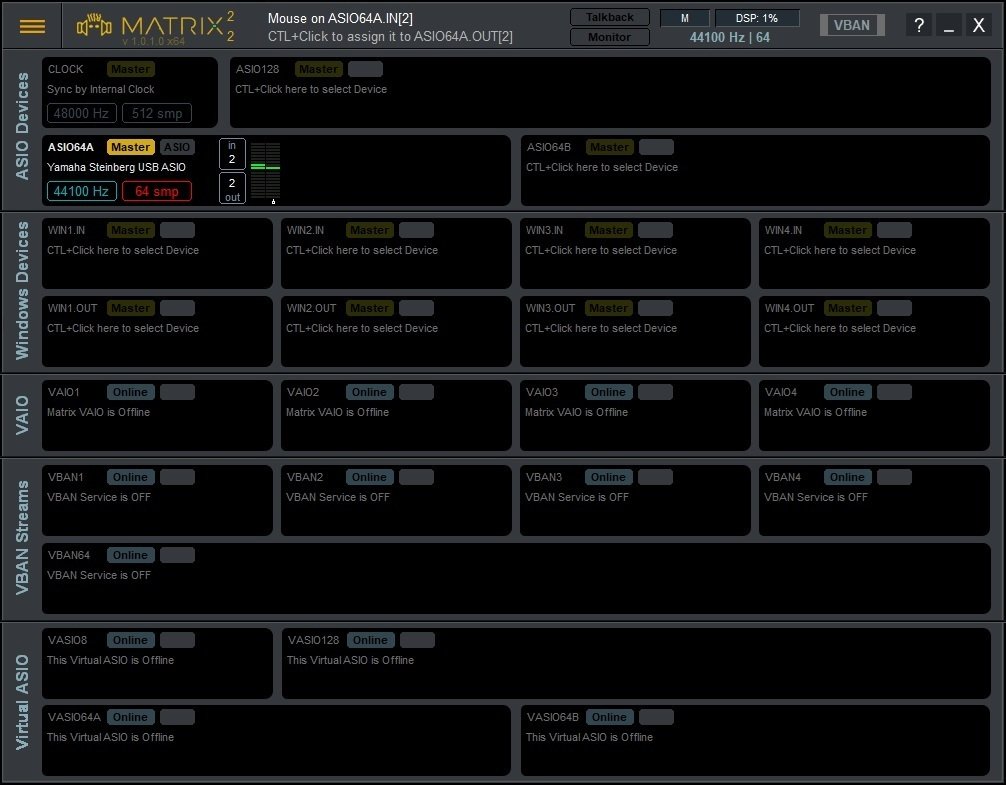1006x785 pixels.
Task: Toggle Online on VASIO64B
Action: (x=610, y=717)
